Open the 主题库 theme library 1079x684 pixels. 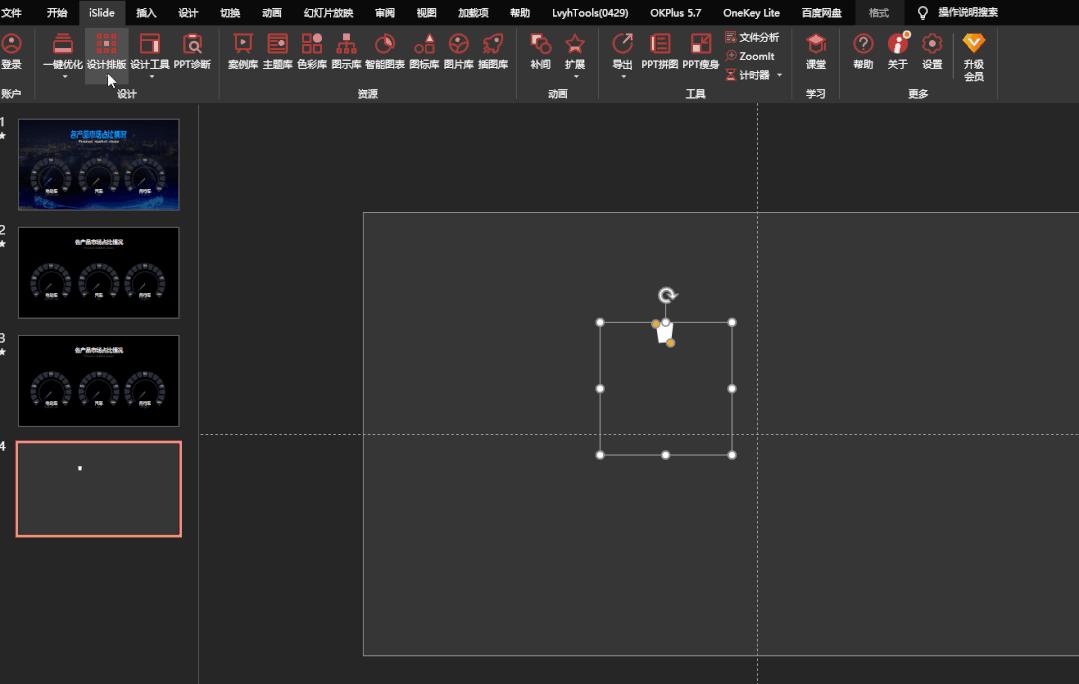(277, 51)
